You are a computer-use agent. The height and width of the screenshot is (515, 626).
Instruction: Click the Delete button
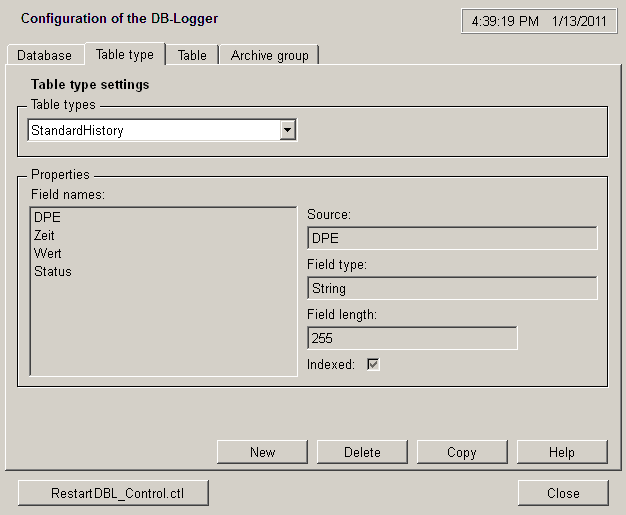pos(362,452)
